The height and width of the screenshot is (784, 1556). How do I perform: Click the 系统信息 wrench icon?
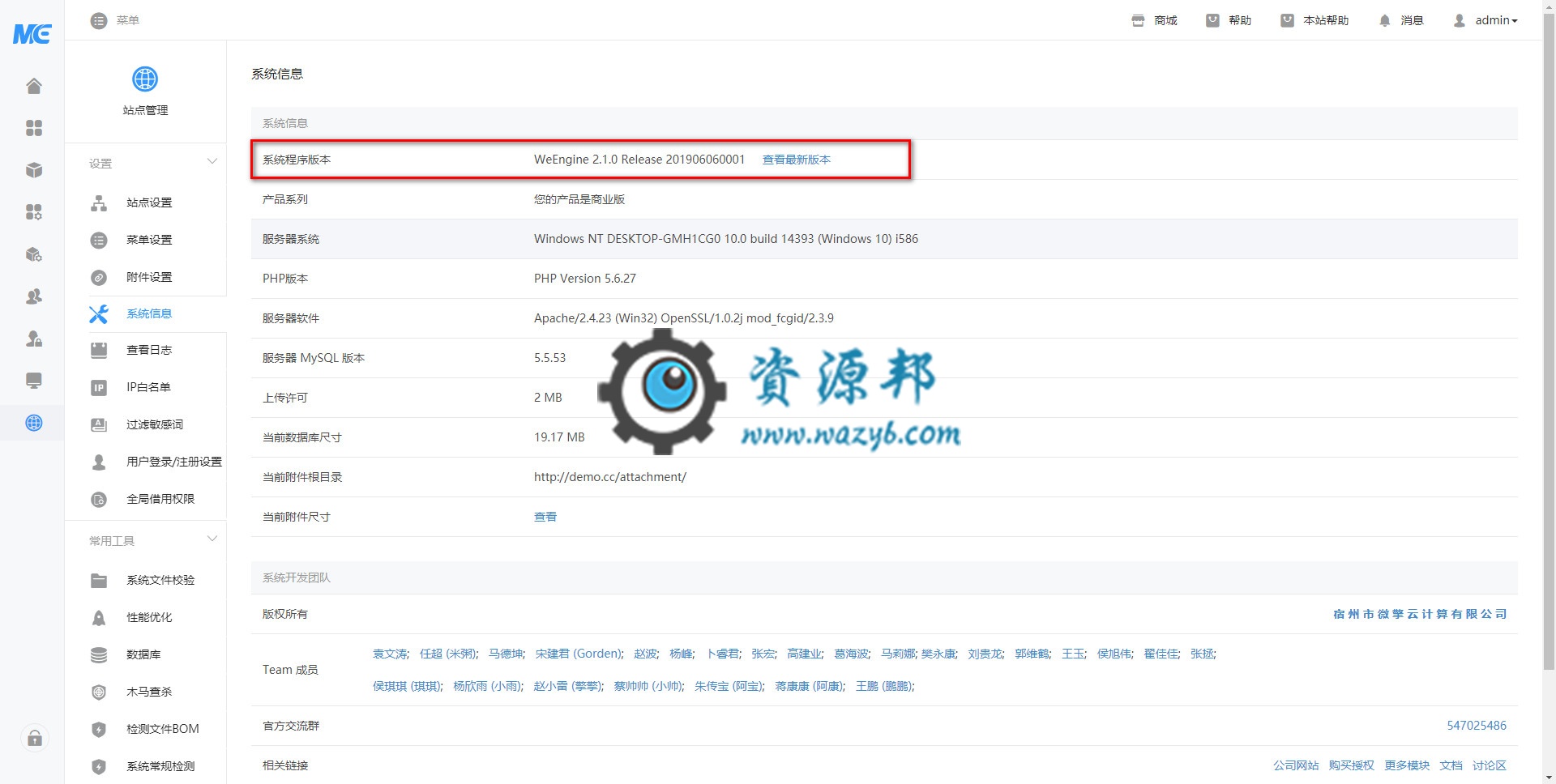click(x=99, y=313)
